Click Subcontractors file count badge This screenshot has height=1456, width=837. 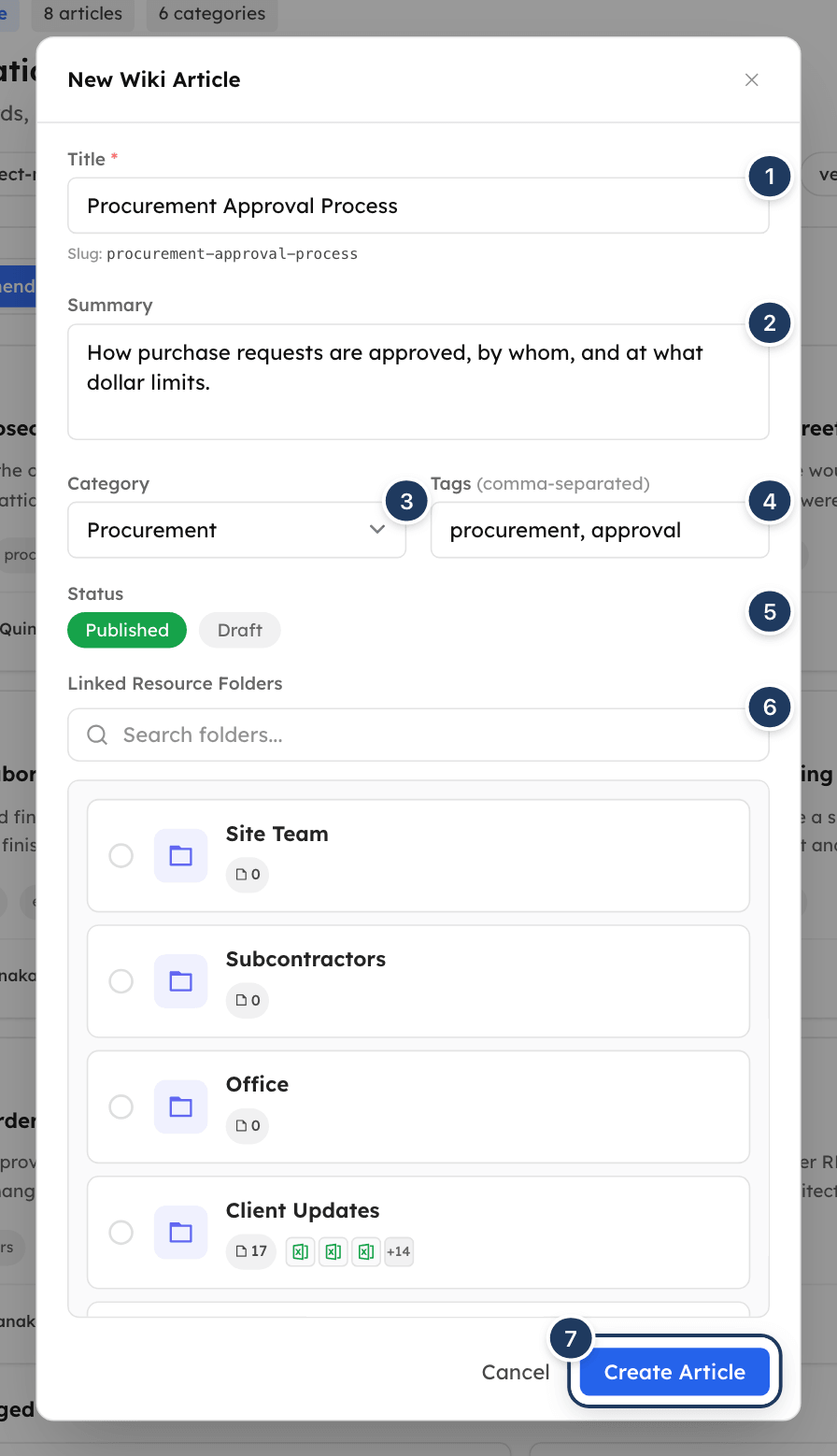[x=248, y=1000]
